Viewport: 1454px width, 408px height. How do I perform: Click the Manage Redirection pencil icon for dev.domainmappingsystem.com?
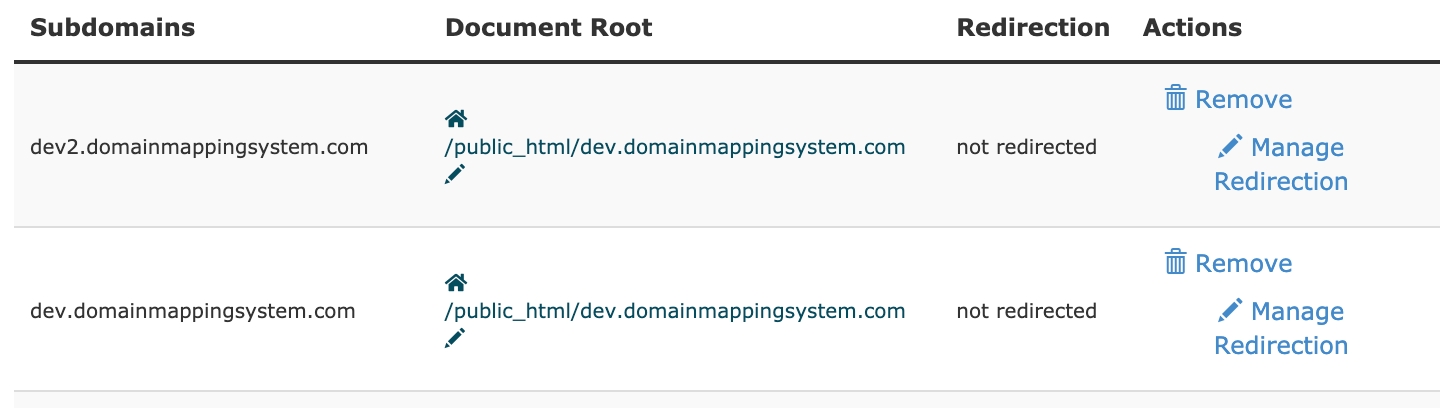pos(1230,311)
